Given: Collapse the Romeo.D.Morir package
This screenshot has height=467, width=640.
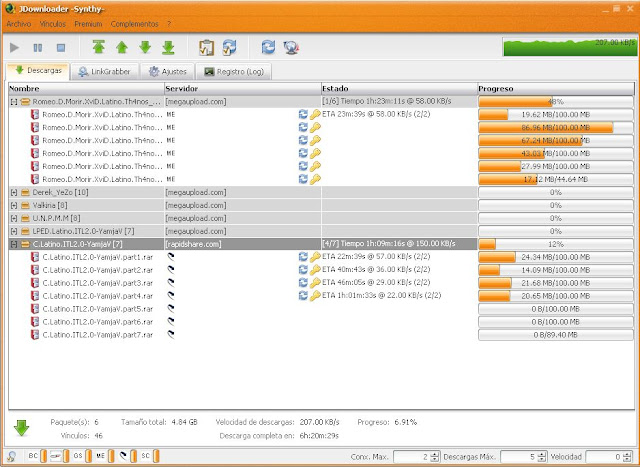Looking at the screenshot, I should pyautogui.click(x=14, y=102).
